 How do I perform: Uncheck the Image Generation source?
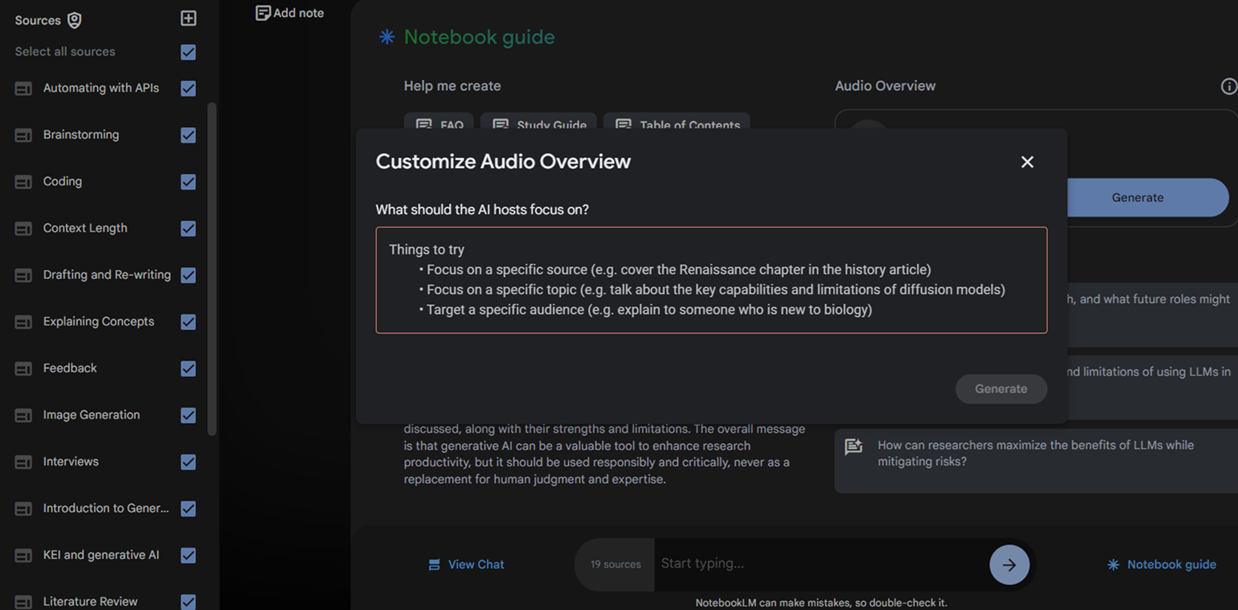pyautogui.click(x=188, y=415)
